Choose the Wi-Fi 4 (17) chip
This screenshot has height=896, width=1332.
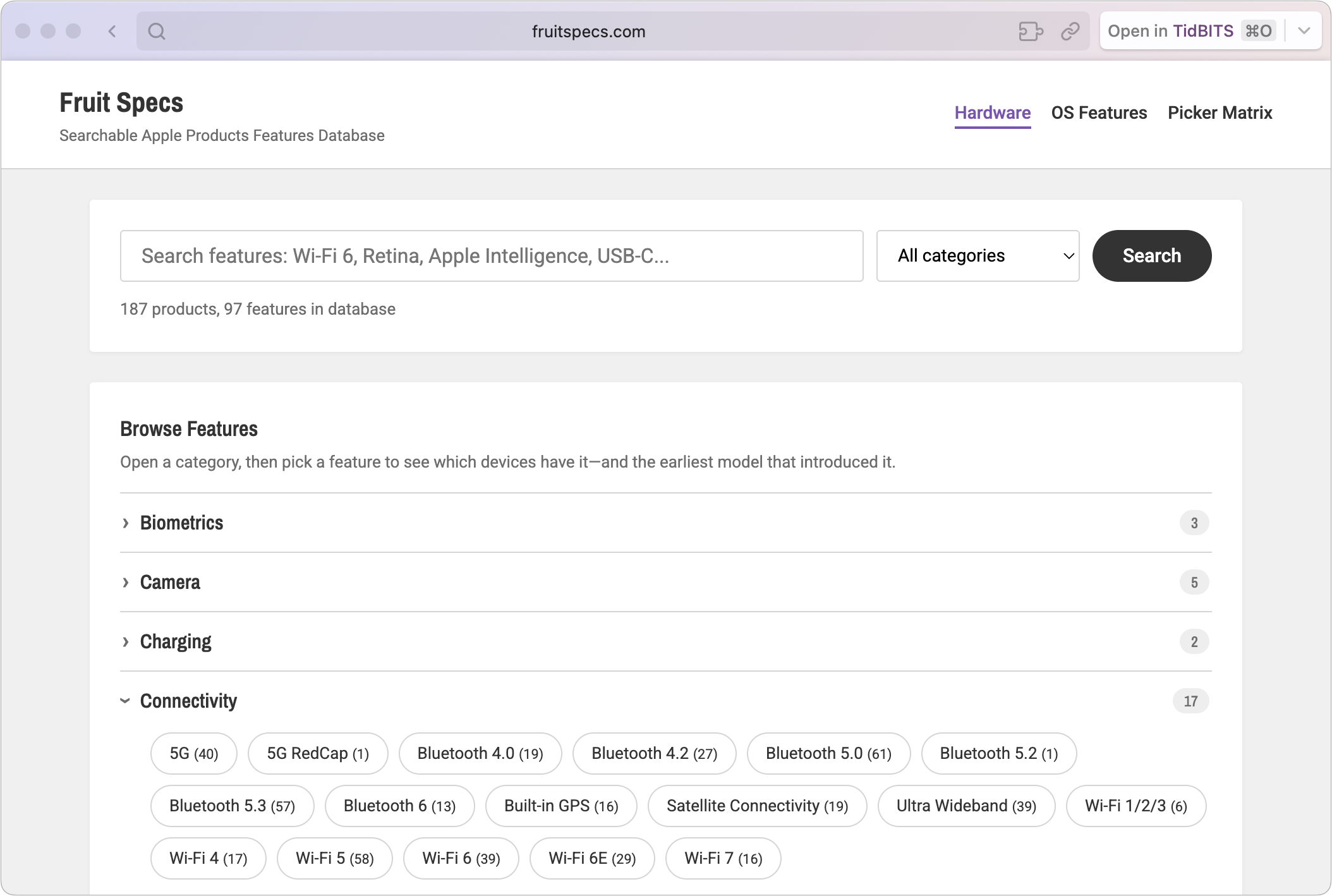pyautogui.click(x=208, y=859)
